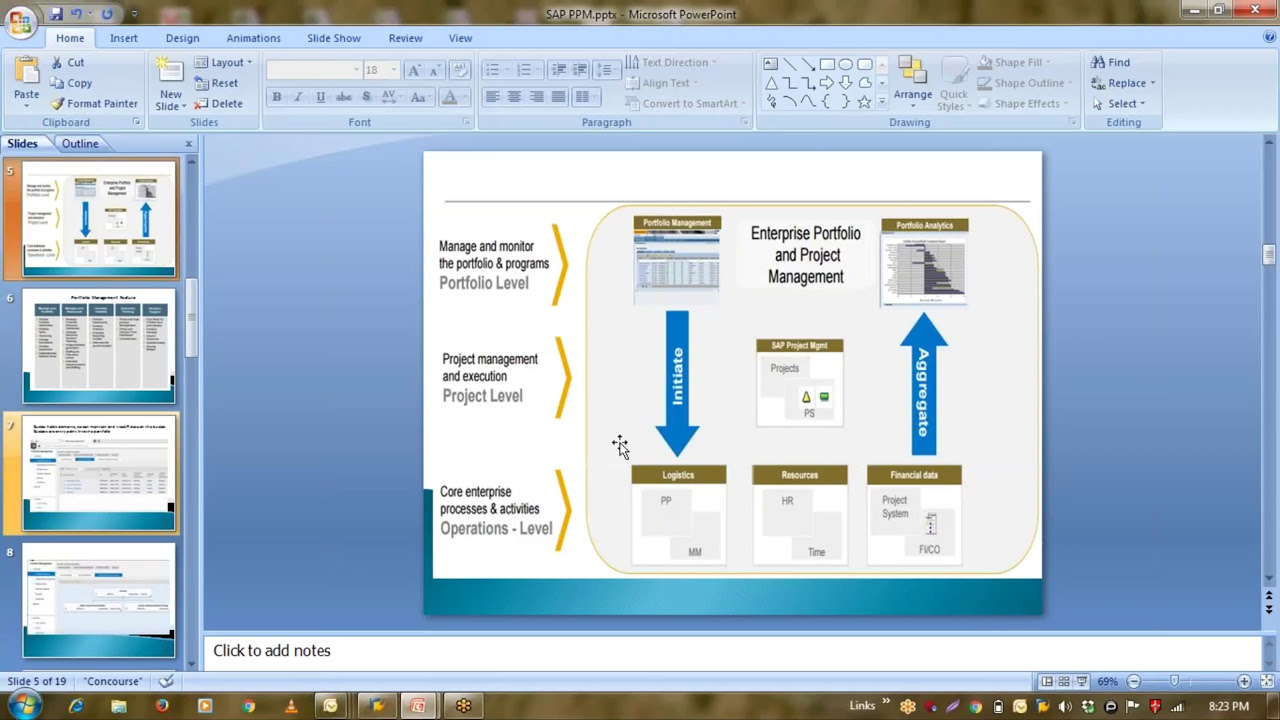Open the Insert ribbon tab
Viewport: 1280px width, 720px height.
point(124,38)
